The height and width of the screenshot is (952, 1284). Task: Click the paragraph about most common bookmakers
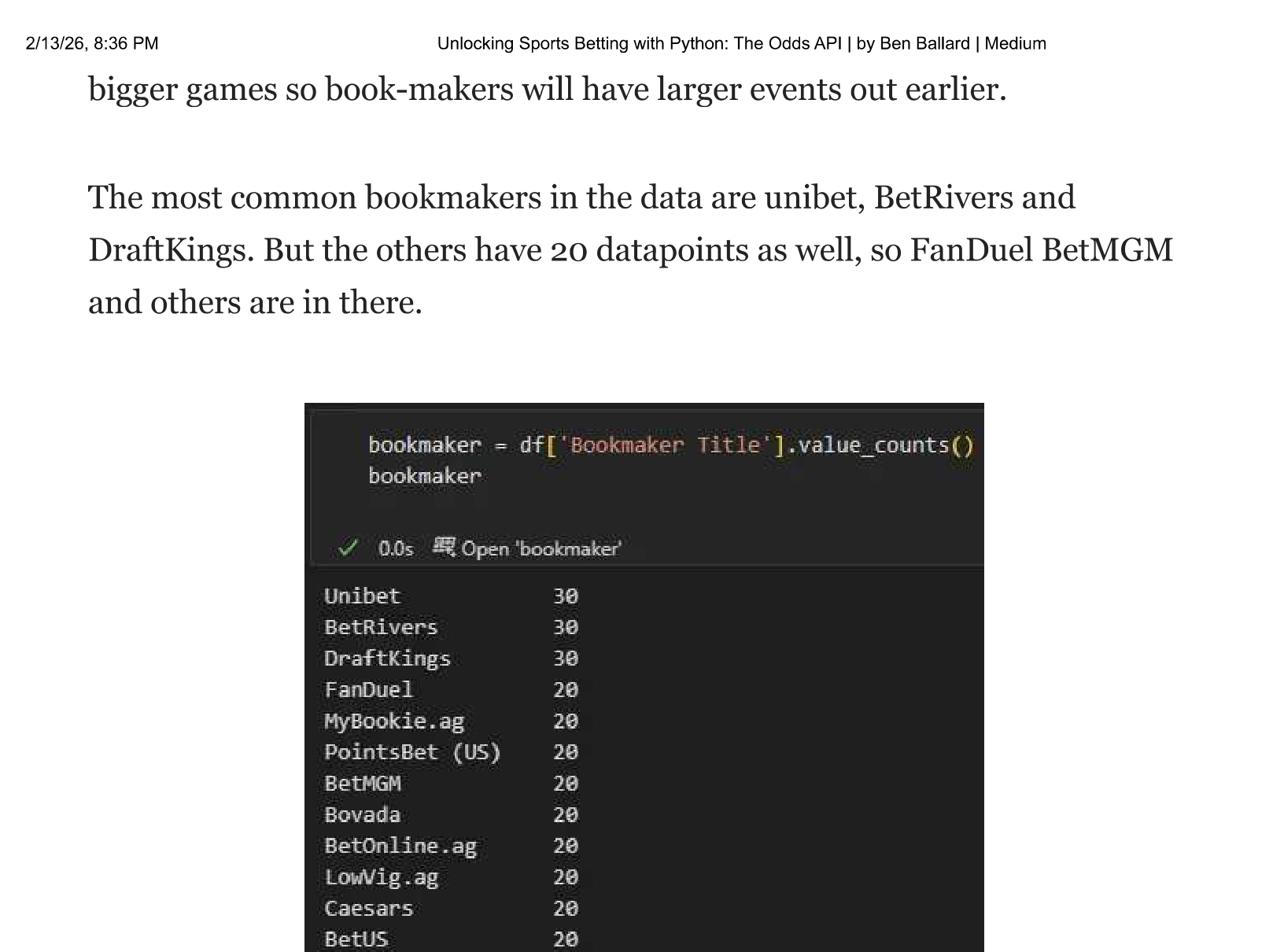point(629,249)
